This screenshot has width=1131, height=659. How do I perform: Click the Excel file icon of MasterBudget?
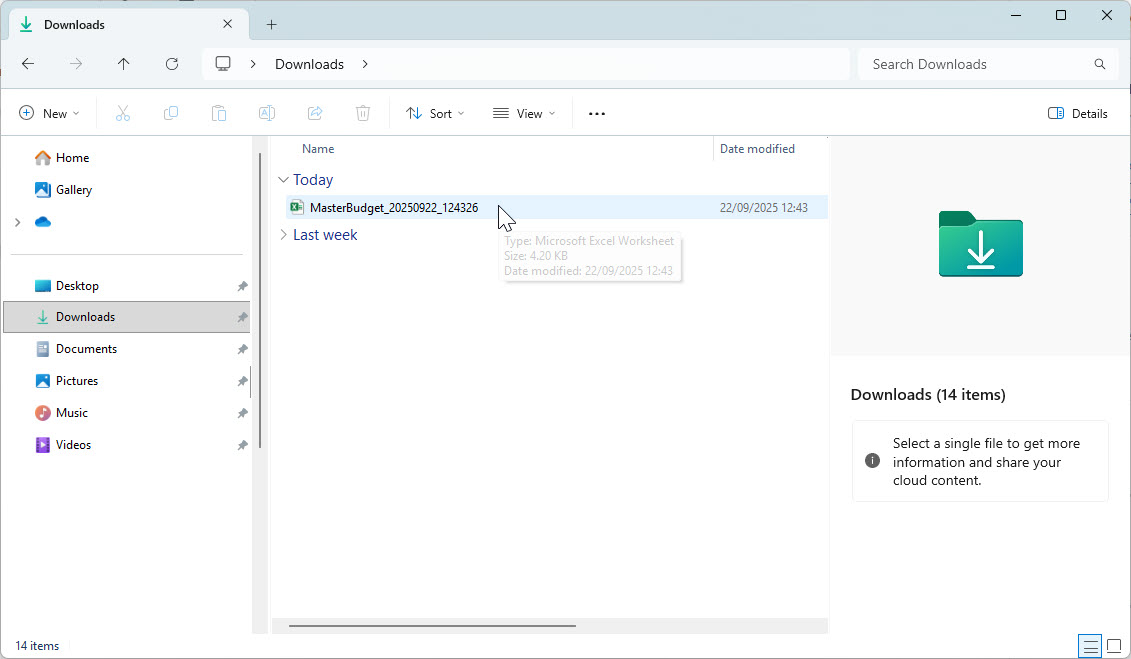[x=296, y=208]
